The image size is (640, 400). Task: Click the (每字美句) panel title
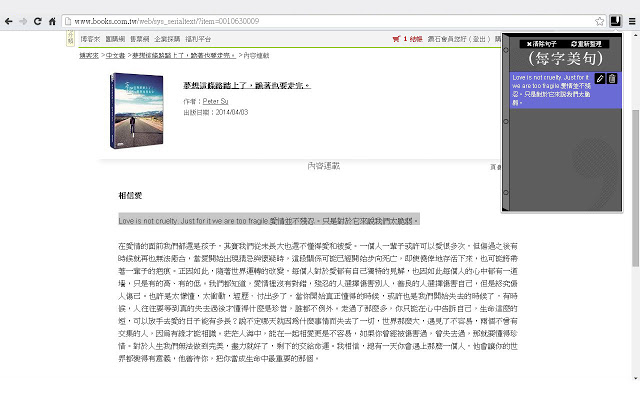point(565,58)
